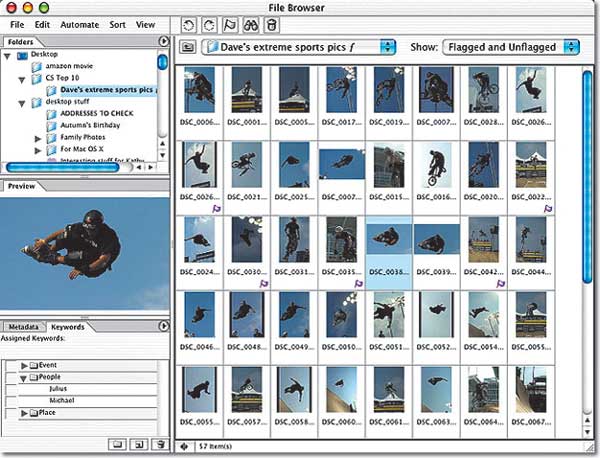Expand the Place keyword set
The width and height of the screenshot is (600, 458).
(x=24, y=413)
